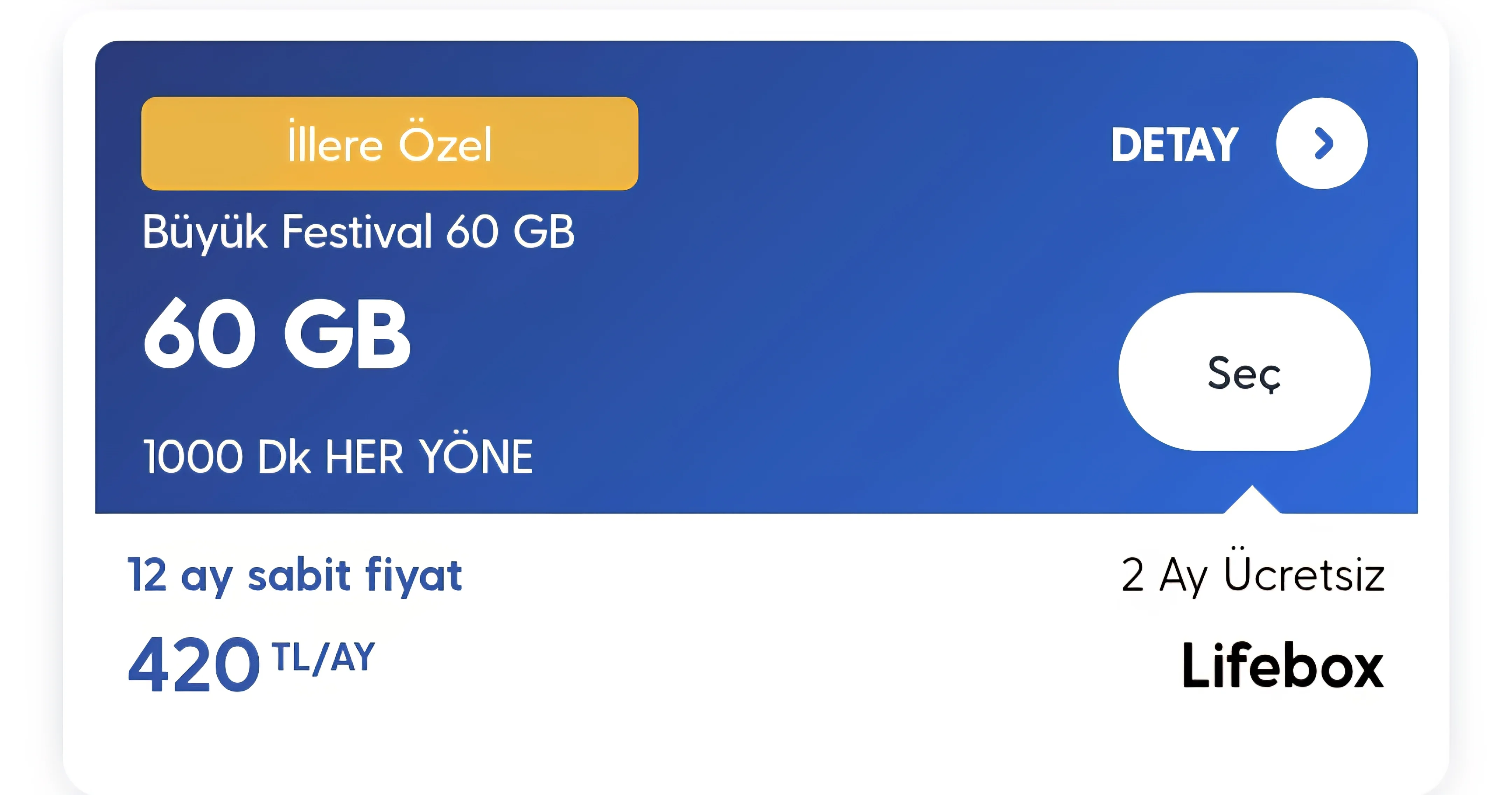The width and height of the screenshot is (1512, 795).
Task: Click the word fiyat in the price label
Action: [414, 575]
